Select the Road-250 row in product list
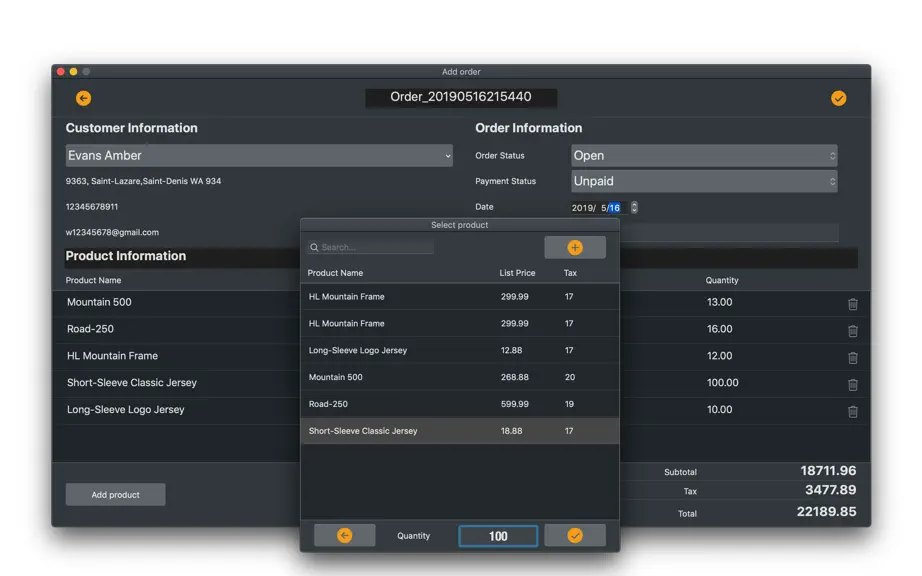Image resolution: width=922 pixels, height=576 pixels. click(x=460, y=404)
